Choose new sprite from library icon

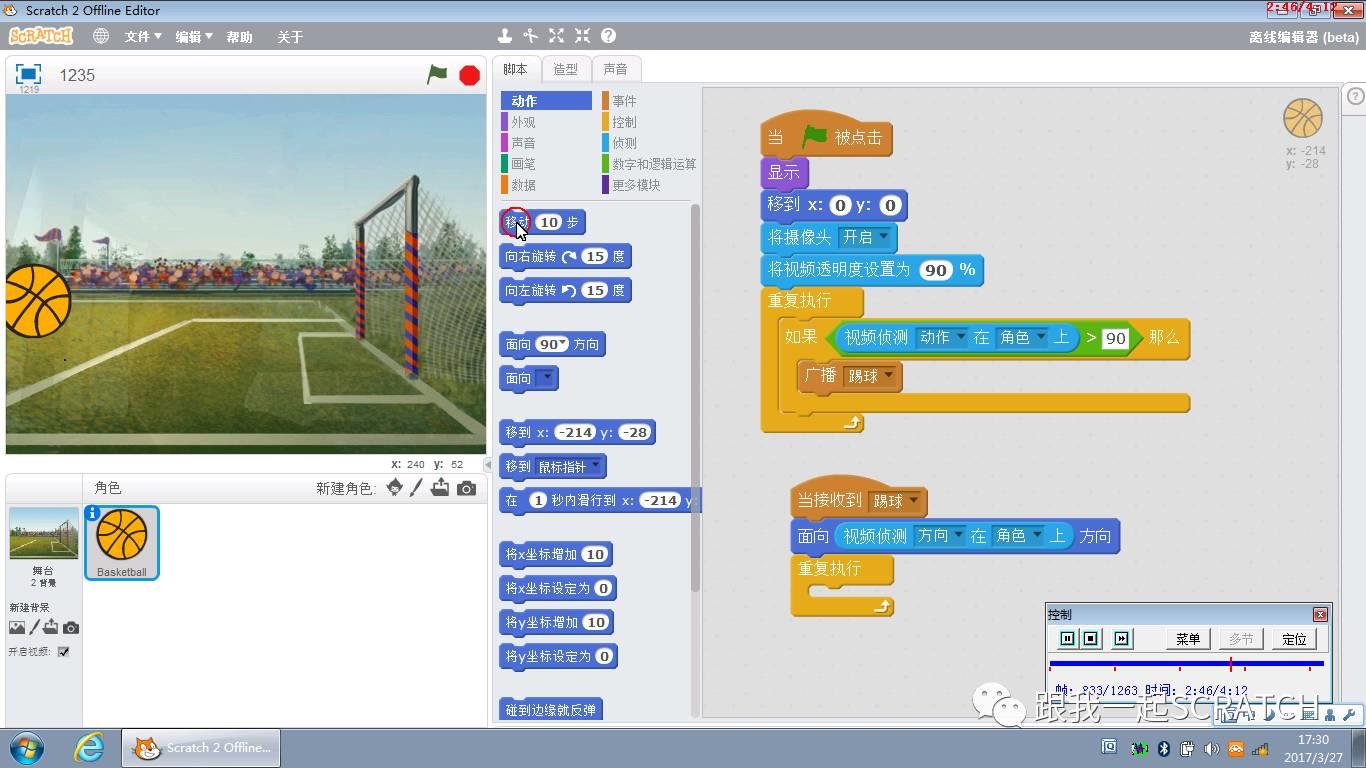coord(395,487)
